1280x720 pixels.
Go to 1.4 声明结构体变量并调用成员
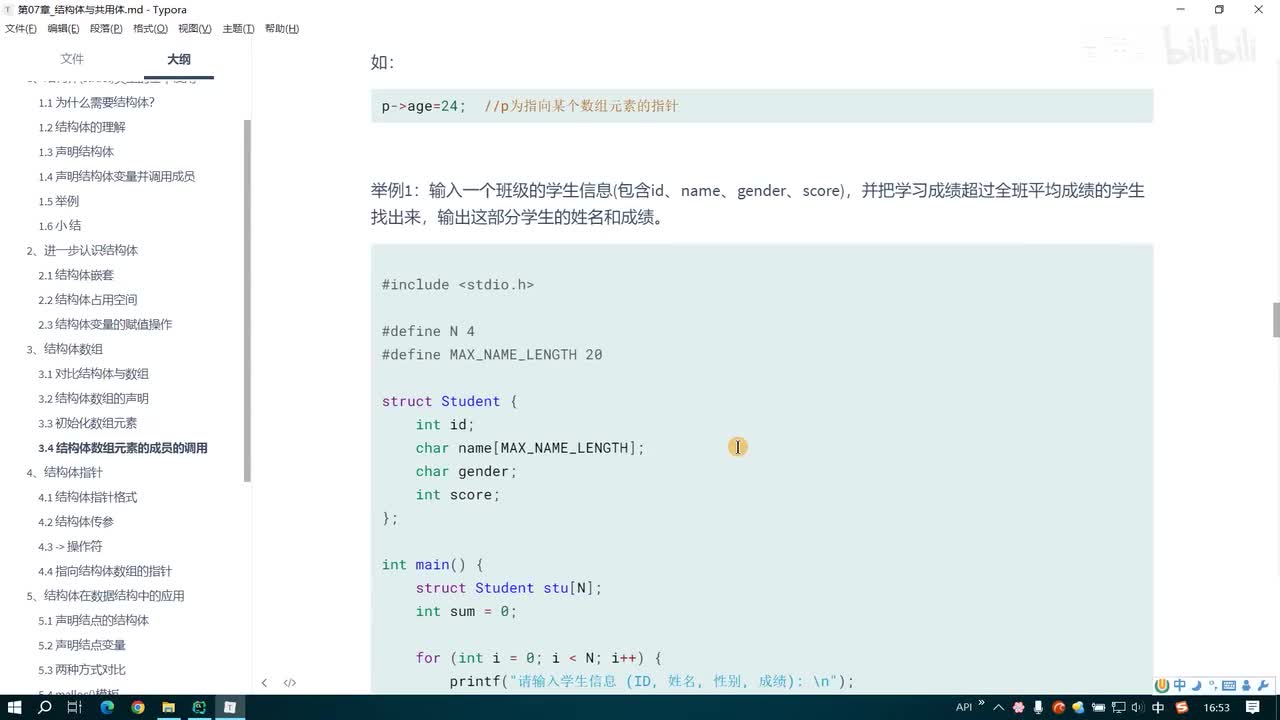pyautogui.click(x=117, y=176)
